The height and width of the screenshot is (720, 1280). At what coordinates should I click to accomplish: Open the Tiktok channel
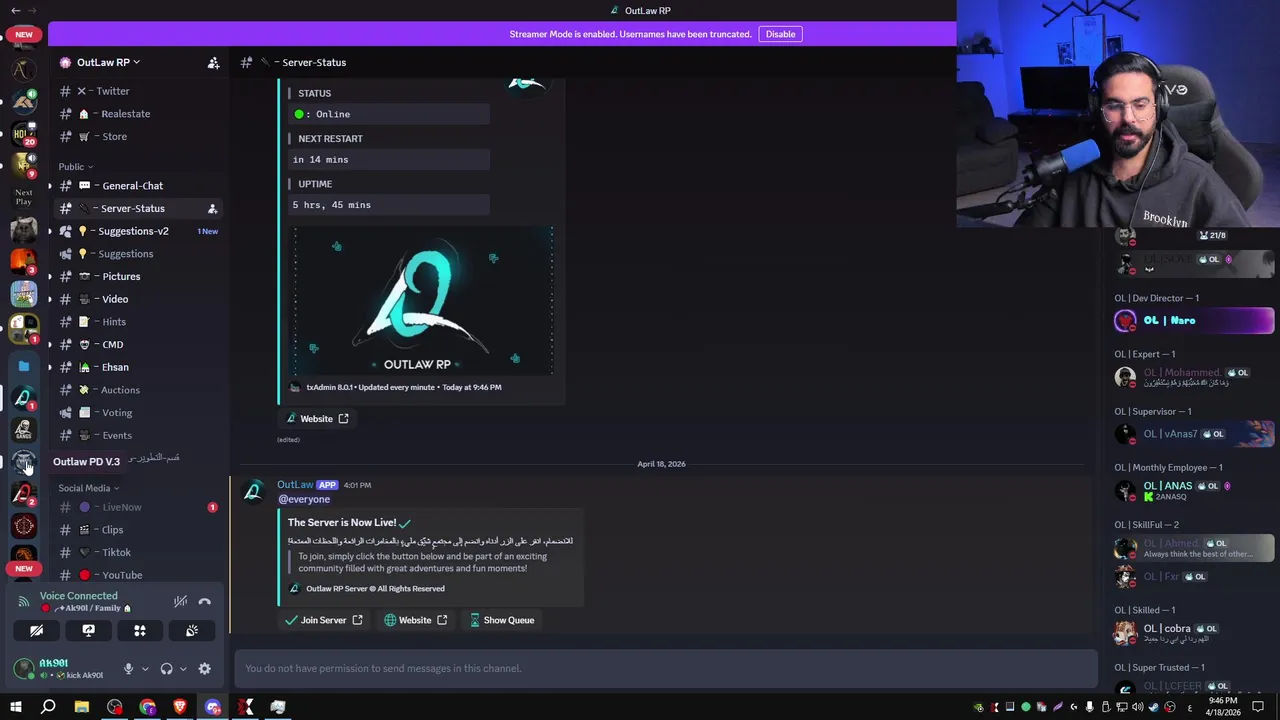(x=138, y=552)
